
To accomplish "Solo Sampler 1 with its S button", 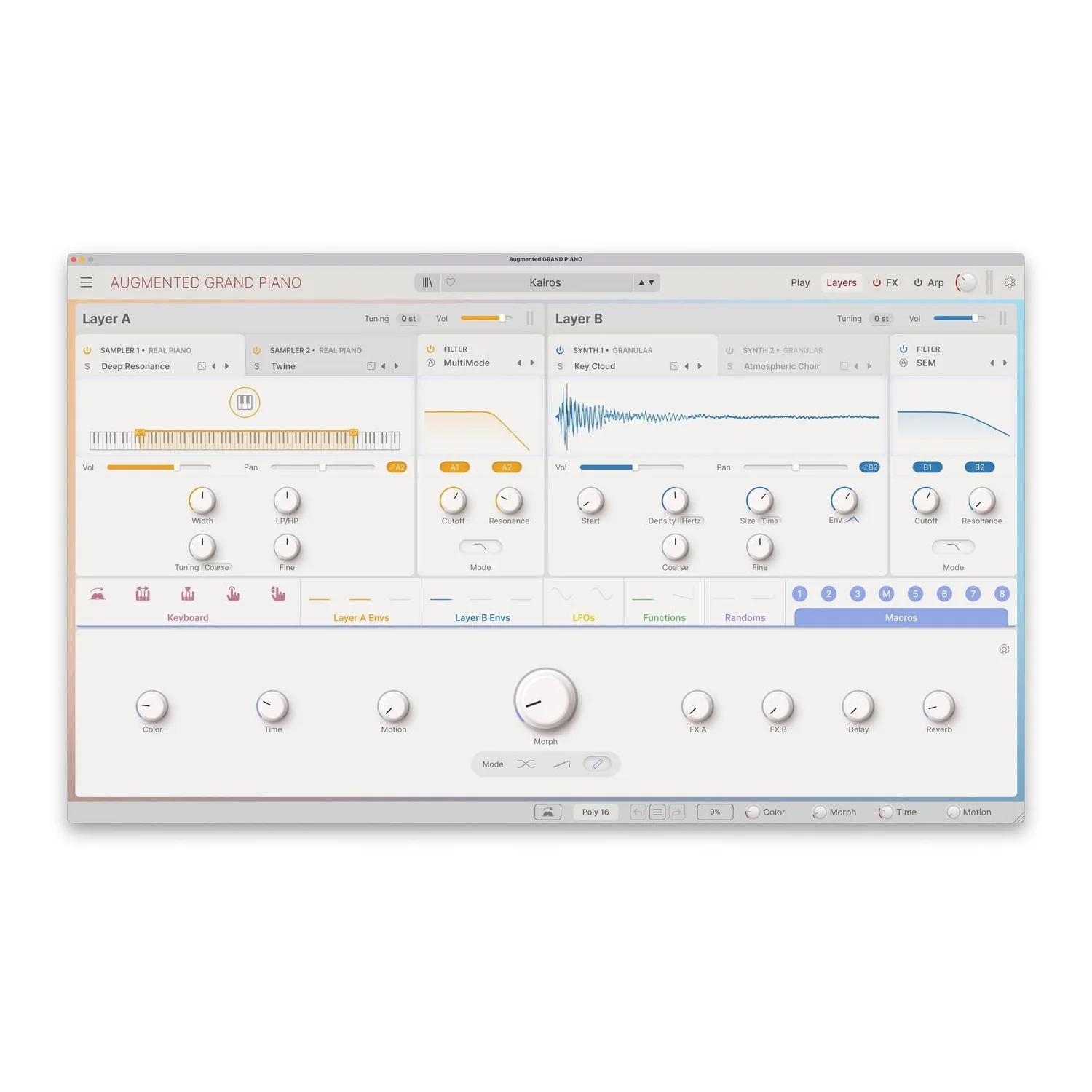I will [x=87, y=366].
